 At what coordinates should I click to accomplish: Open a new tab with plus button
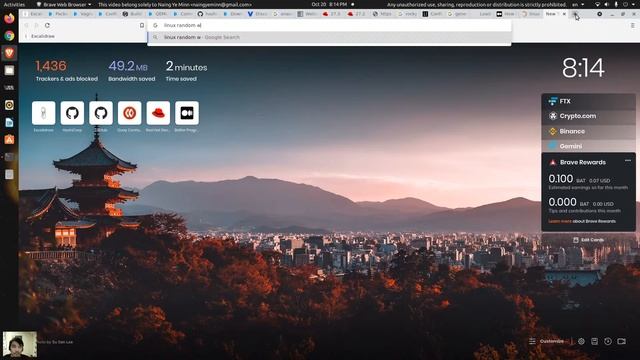[x=575, y=14]
